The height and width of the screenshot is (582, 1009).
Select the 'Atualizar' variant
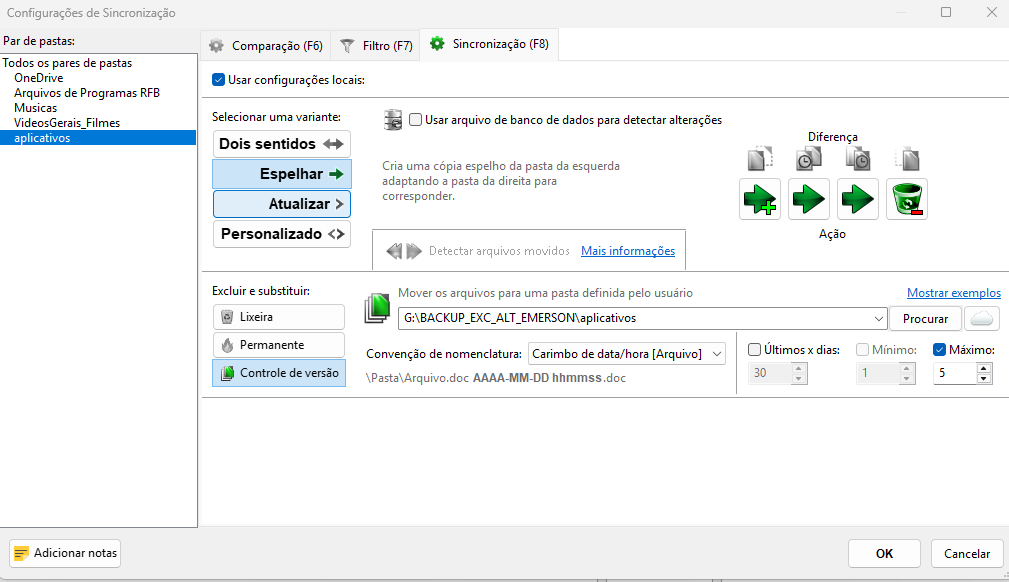(x=282, y=204)
